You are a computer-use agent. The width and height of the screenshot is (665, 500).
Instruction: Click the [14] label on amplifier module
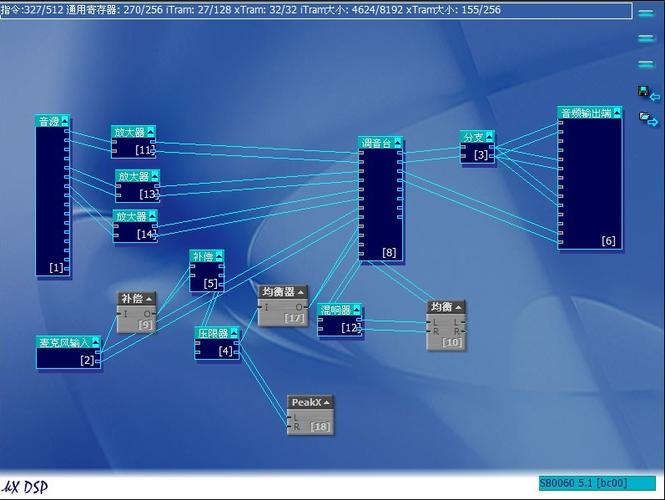pyautogui.click(x=146, y=234)
